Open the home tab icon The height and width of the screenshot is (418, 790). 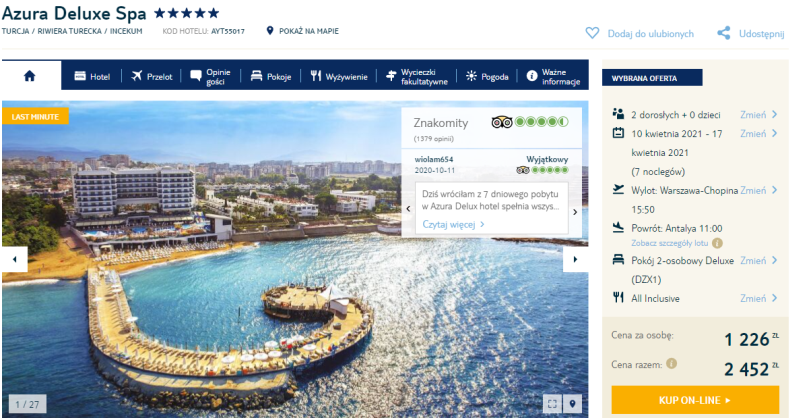point(30,76)
